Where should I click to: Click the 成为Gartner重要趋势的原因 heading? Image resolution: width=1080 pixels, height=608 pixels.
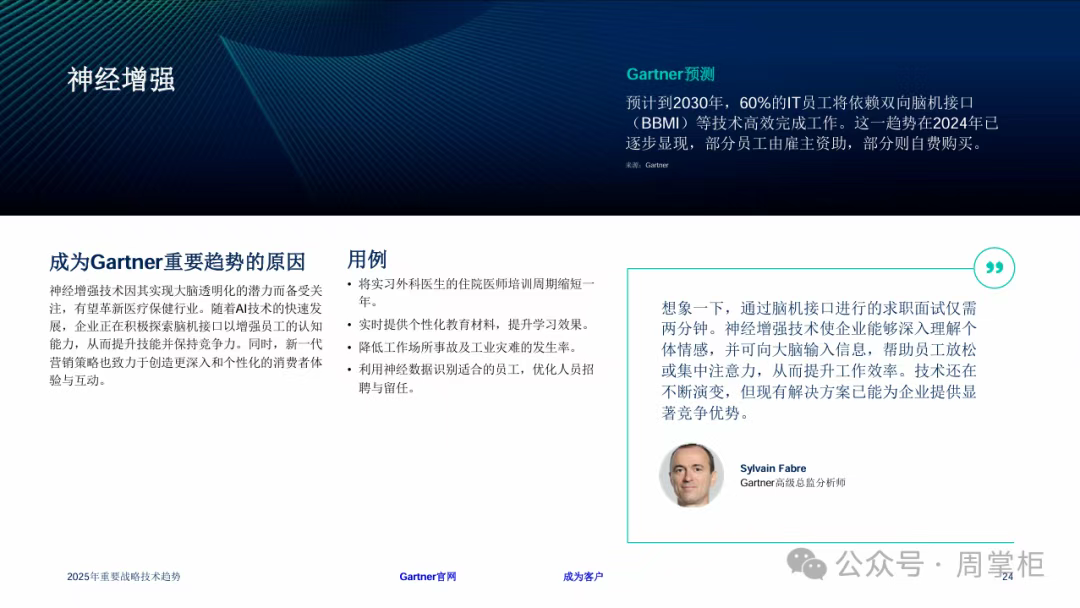click(x=177, y=262)
